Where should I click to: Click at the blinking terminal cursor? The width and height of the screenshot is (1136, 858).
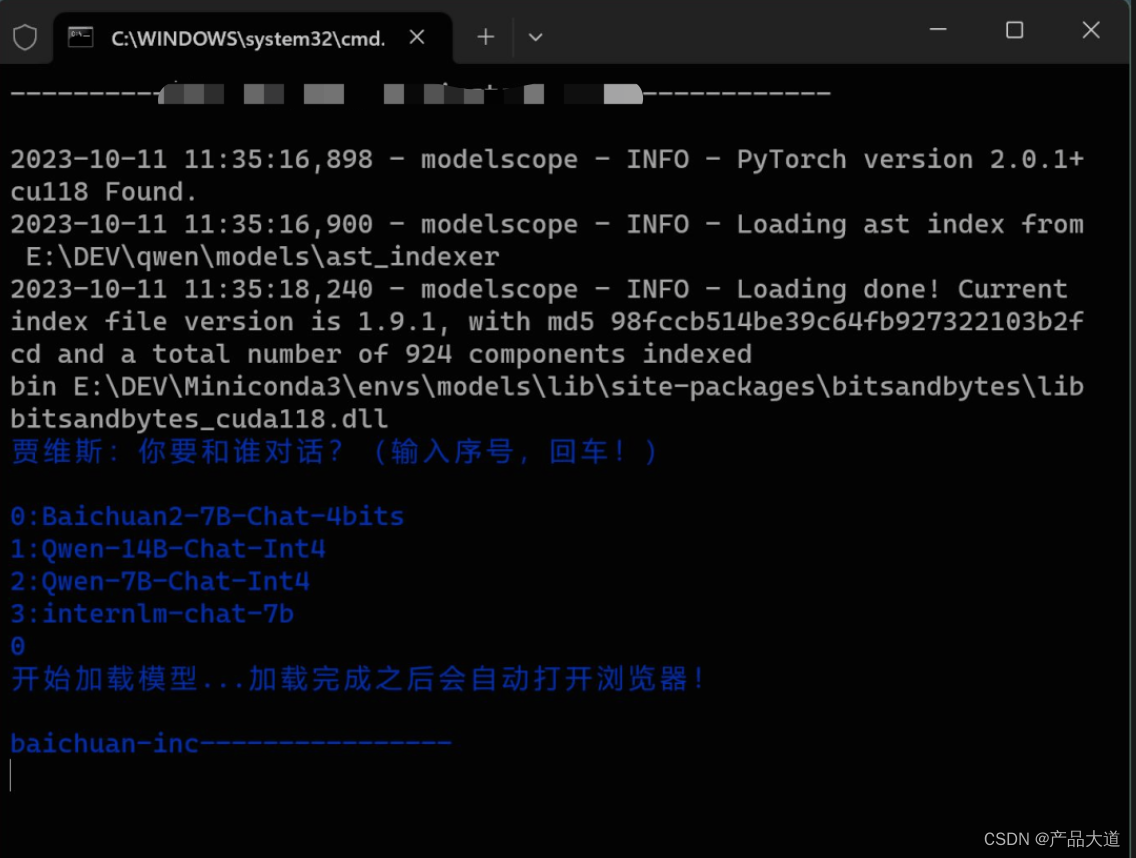coord(11,775)
